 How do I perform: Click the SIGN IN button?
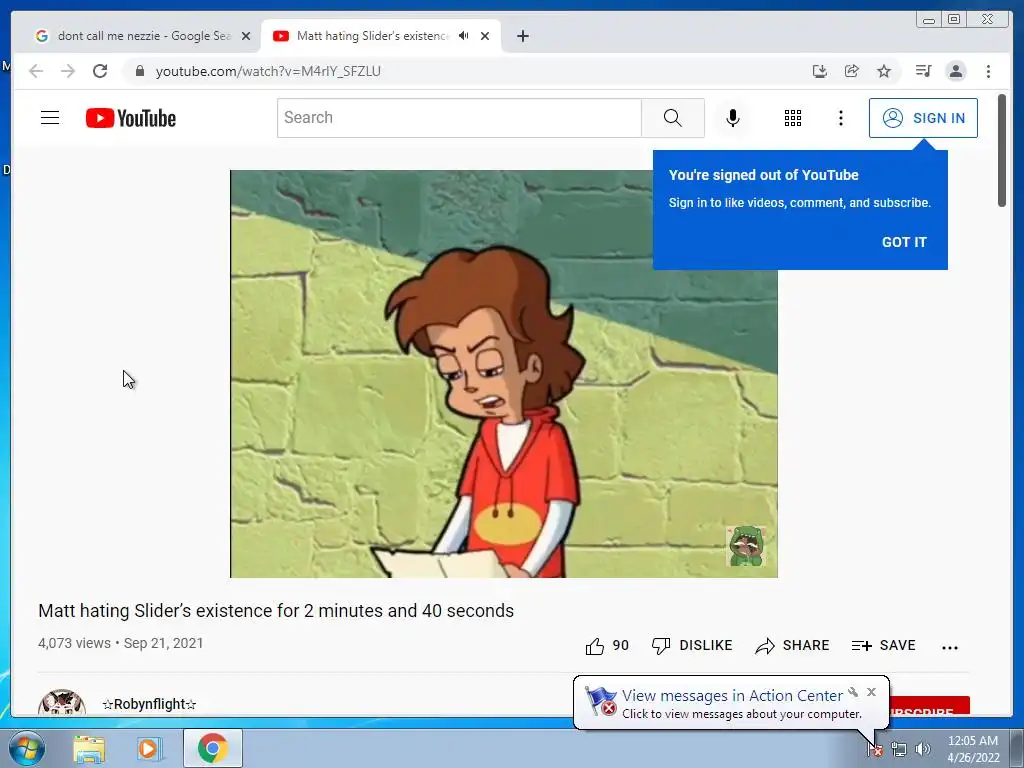point(923,118)
